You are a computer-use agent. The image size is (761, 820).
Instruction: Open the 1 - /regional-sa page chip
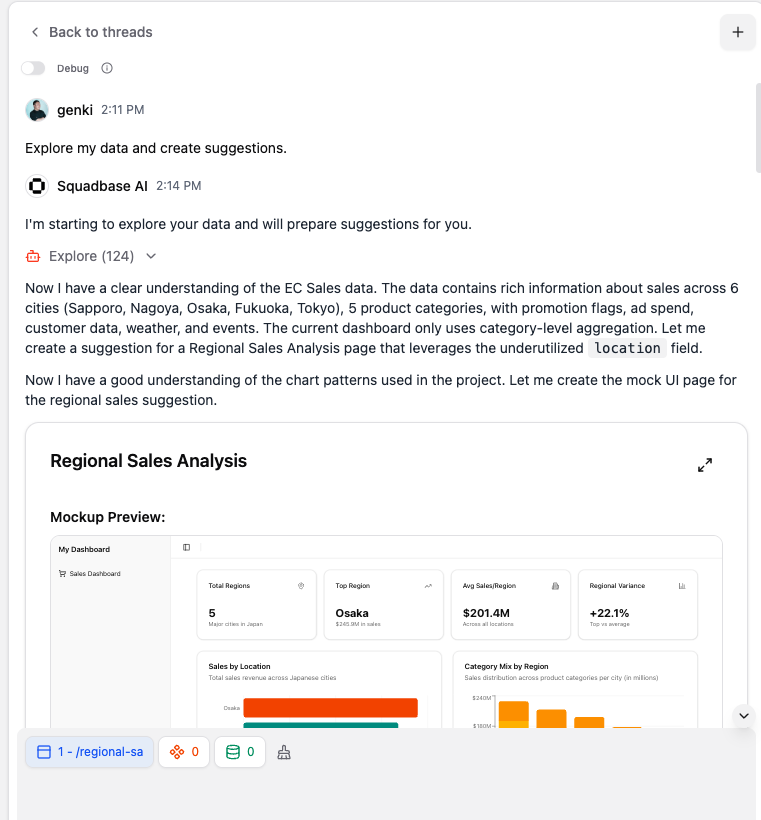(x=89, y=752)
